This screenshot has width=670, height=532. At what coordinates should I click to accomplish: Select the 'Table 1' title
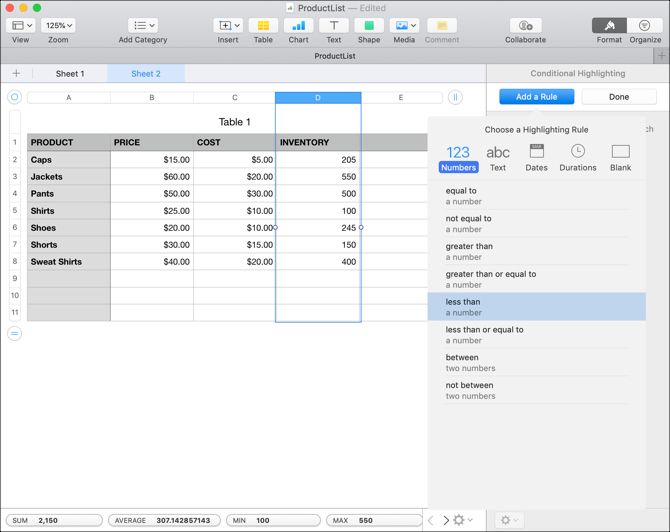[235, 122]
